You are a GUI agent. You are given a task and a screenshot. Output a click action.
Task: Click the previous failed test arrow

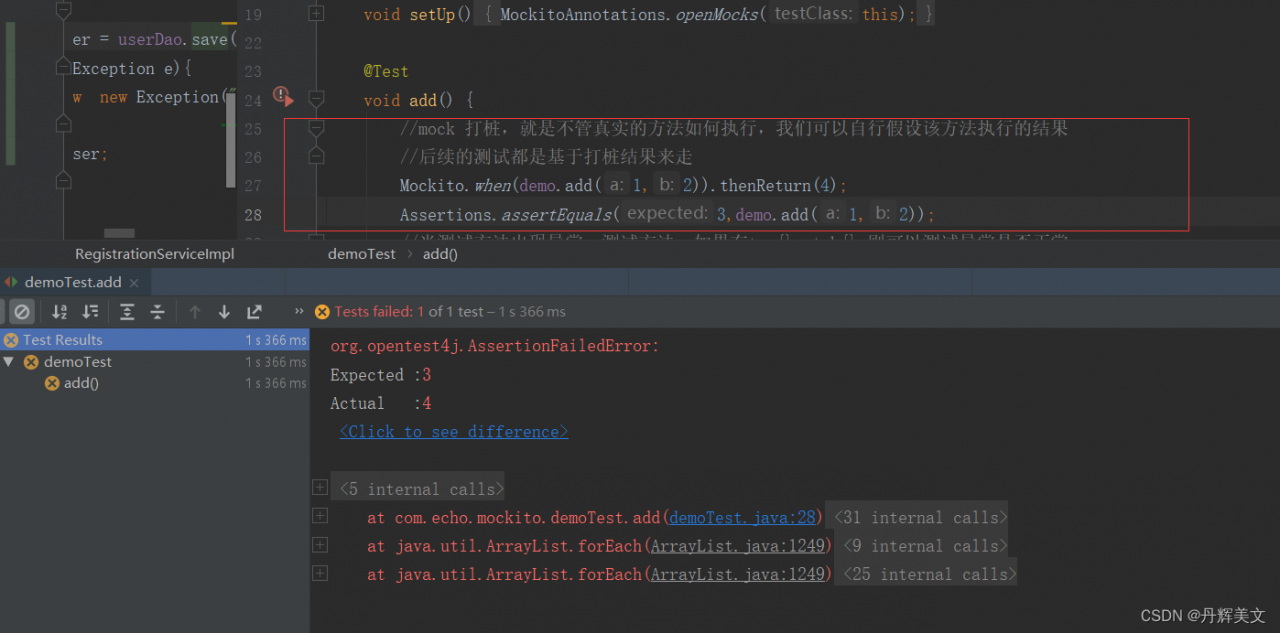tap(195, 312)
